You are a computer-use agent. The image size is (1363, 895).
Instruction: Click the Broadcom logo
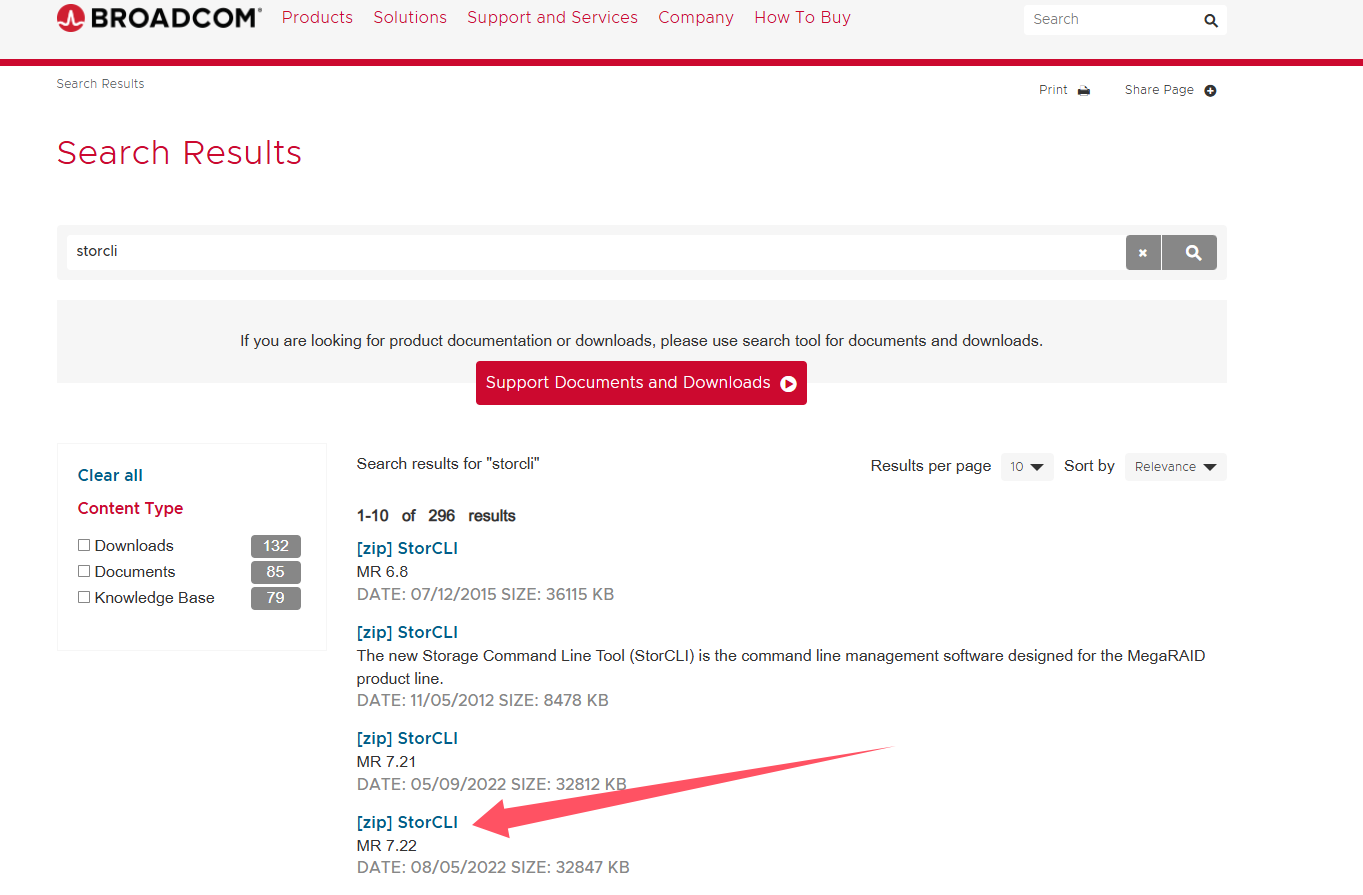pyautogui.click(x=159, y=17)
